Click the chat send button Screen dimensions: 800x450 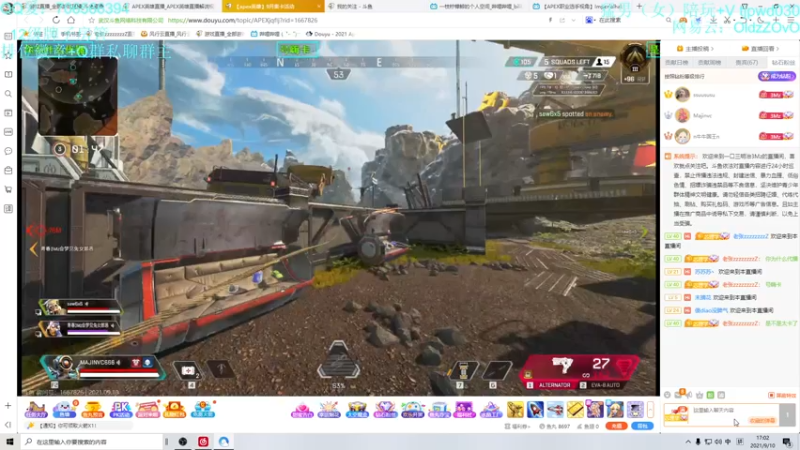(x=787, y=414)
